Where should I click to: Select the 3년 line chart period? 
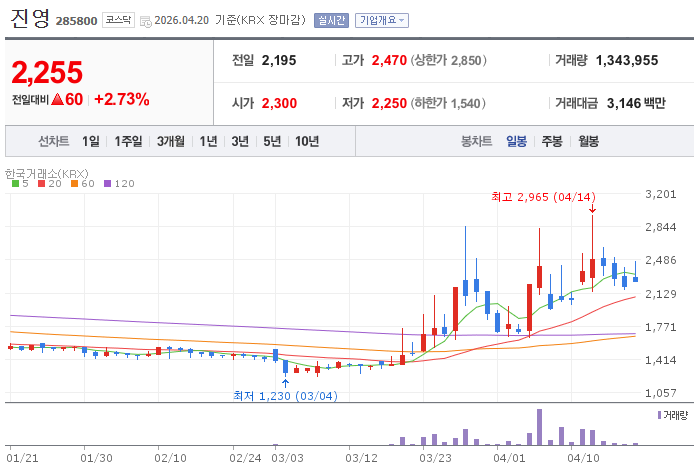pyautogui.click(x=240, y=141)
